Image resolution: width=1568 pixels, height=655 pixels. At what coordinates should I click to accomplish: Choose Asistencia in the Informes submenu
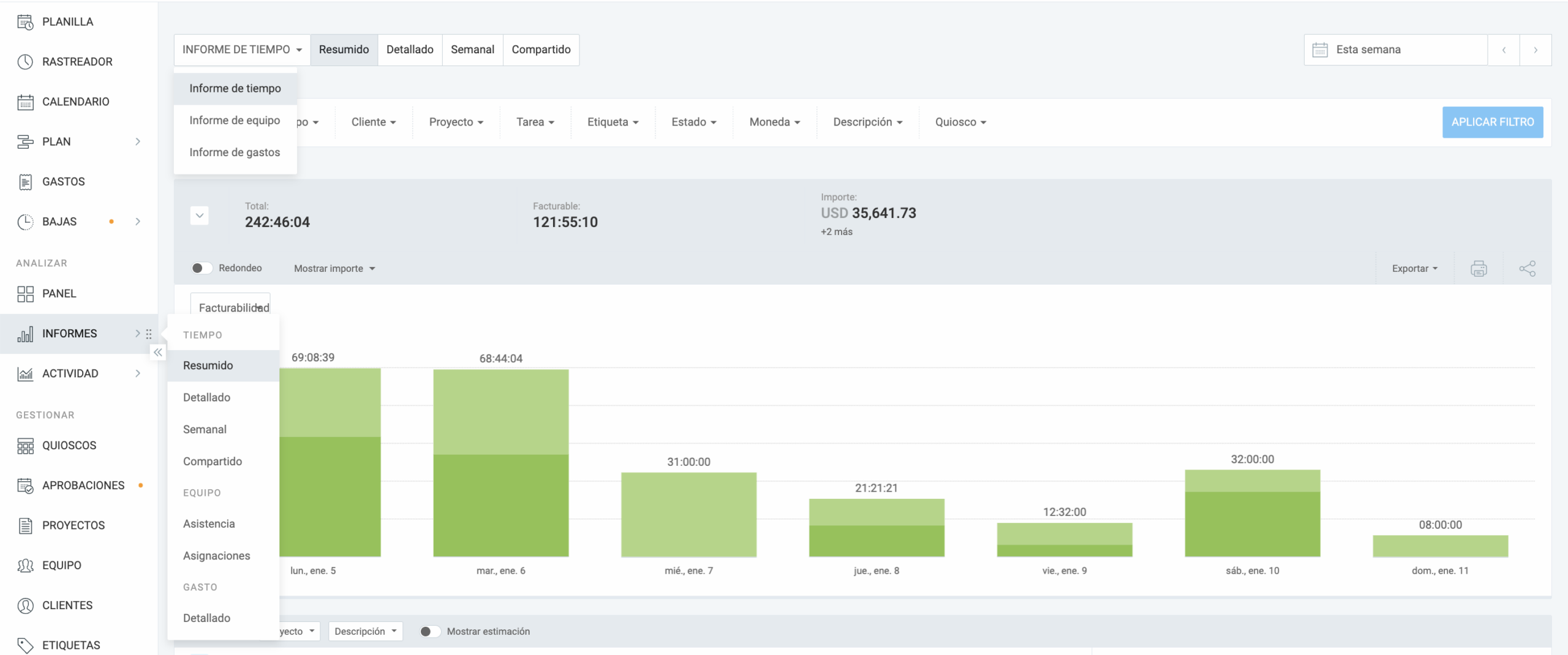tap(209, 524)
